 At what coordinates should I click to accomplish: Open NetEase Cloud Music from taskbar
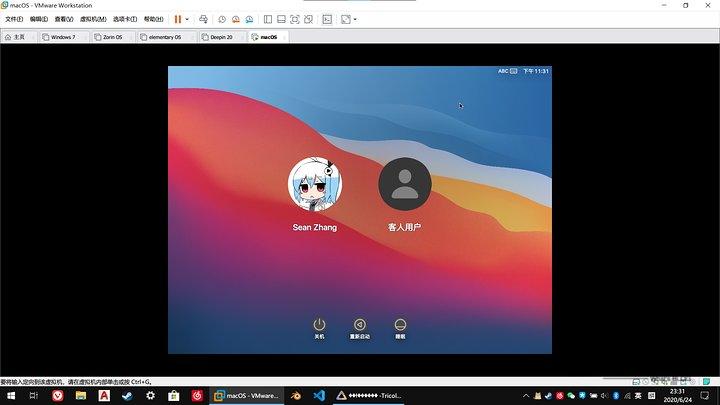click(x=197, y=395)
